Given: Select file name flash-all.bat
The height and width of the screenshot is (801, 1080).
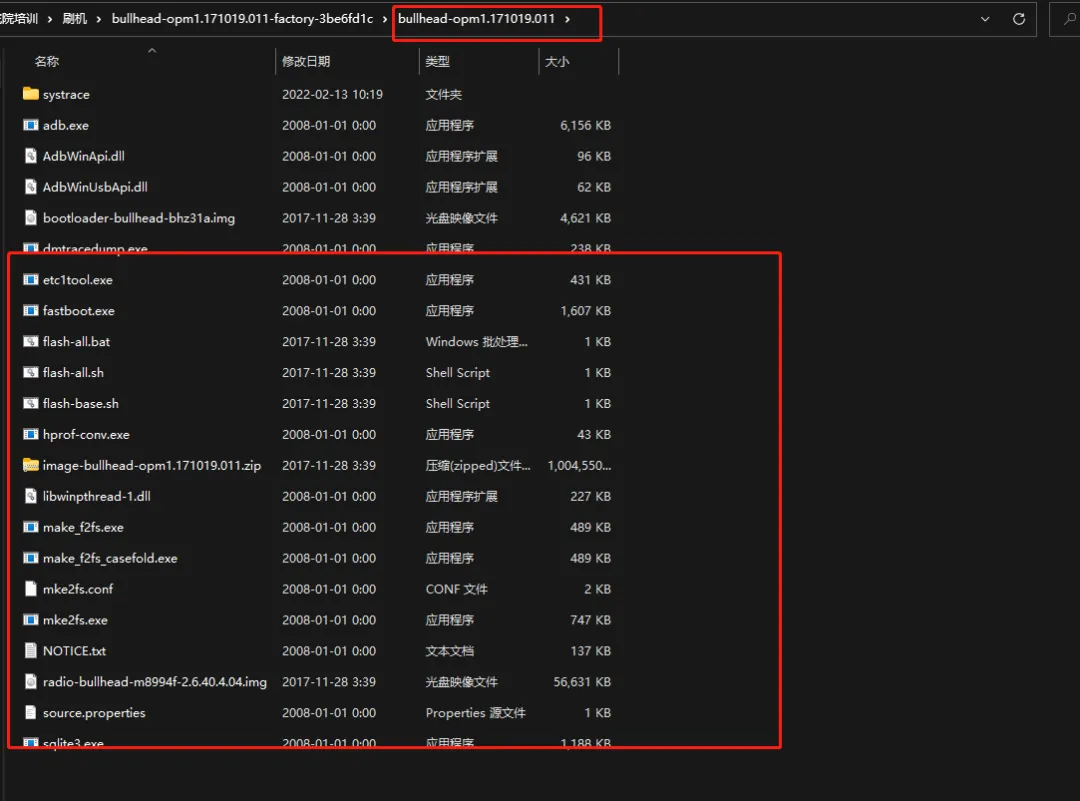Looking at the screenshot, I should point(76,342).
